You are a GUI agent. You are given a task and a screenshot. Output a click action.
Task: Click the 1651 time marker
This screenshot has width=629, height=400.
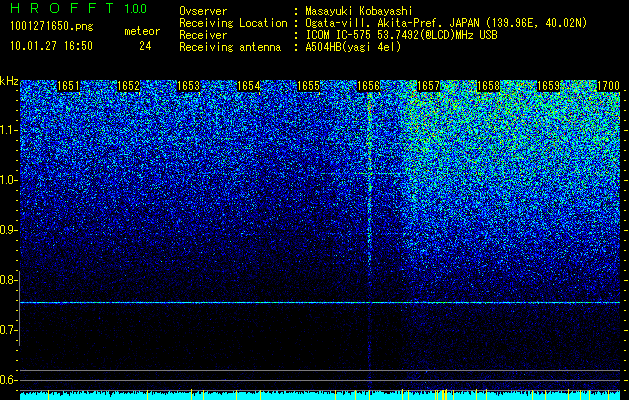click(x=68, y=86)
